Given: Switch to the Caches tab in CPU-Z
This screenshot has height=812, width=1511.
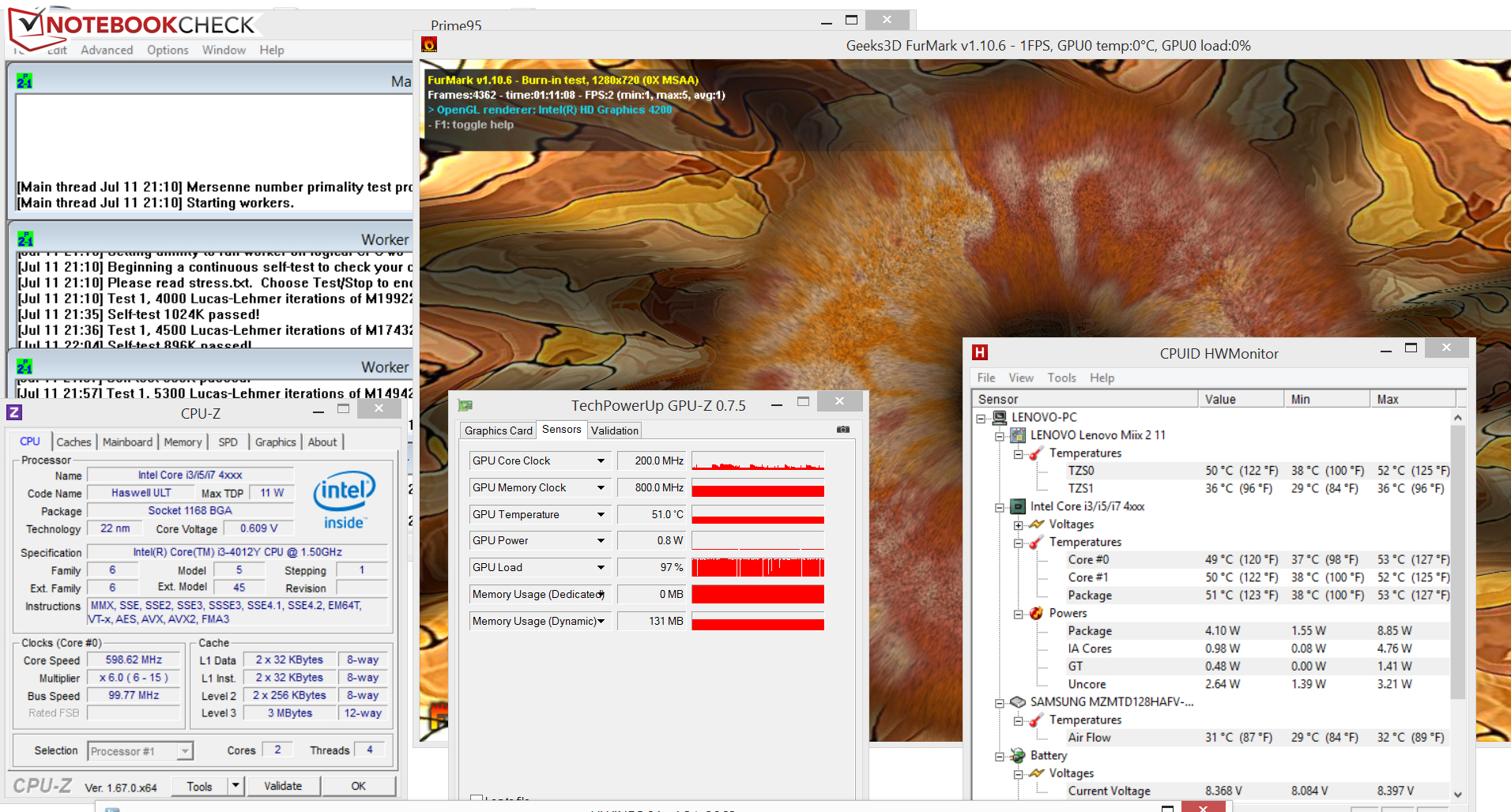Looking at the screenshot, I should pos(73,442).
